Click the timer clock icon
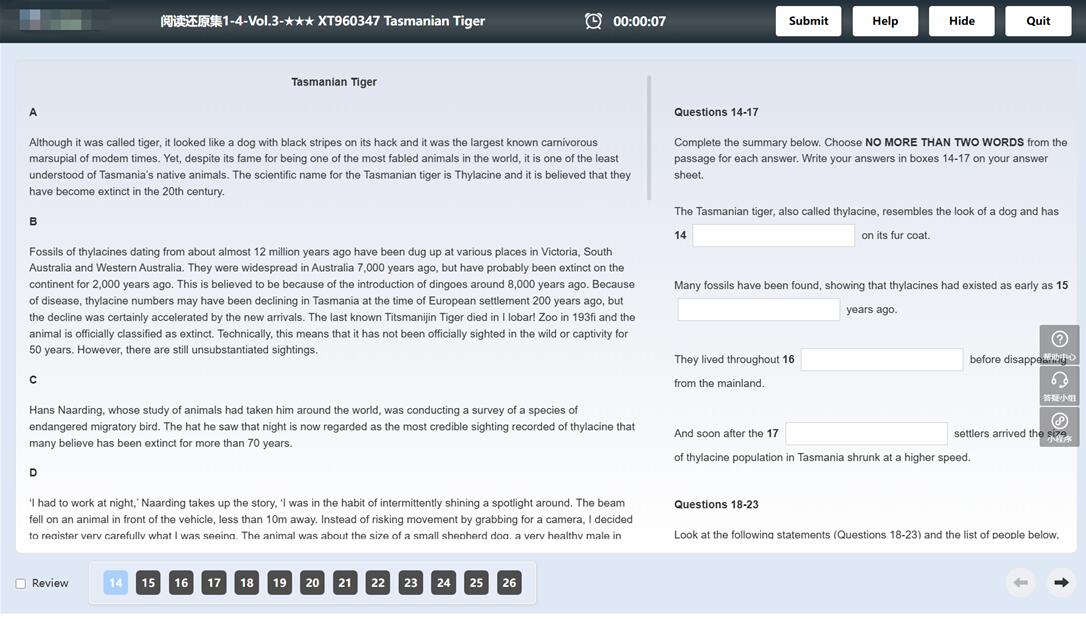This screenshot has height=619, width=1086. 593,21
